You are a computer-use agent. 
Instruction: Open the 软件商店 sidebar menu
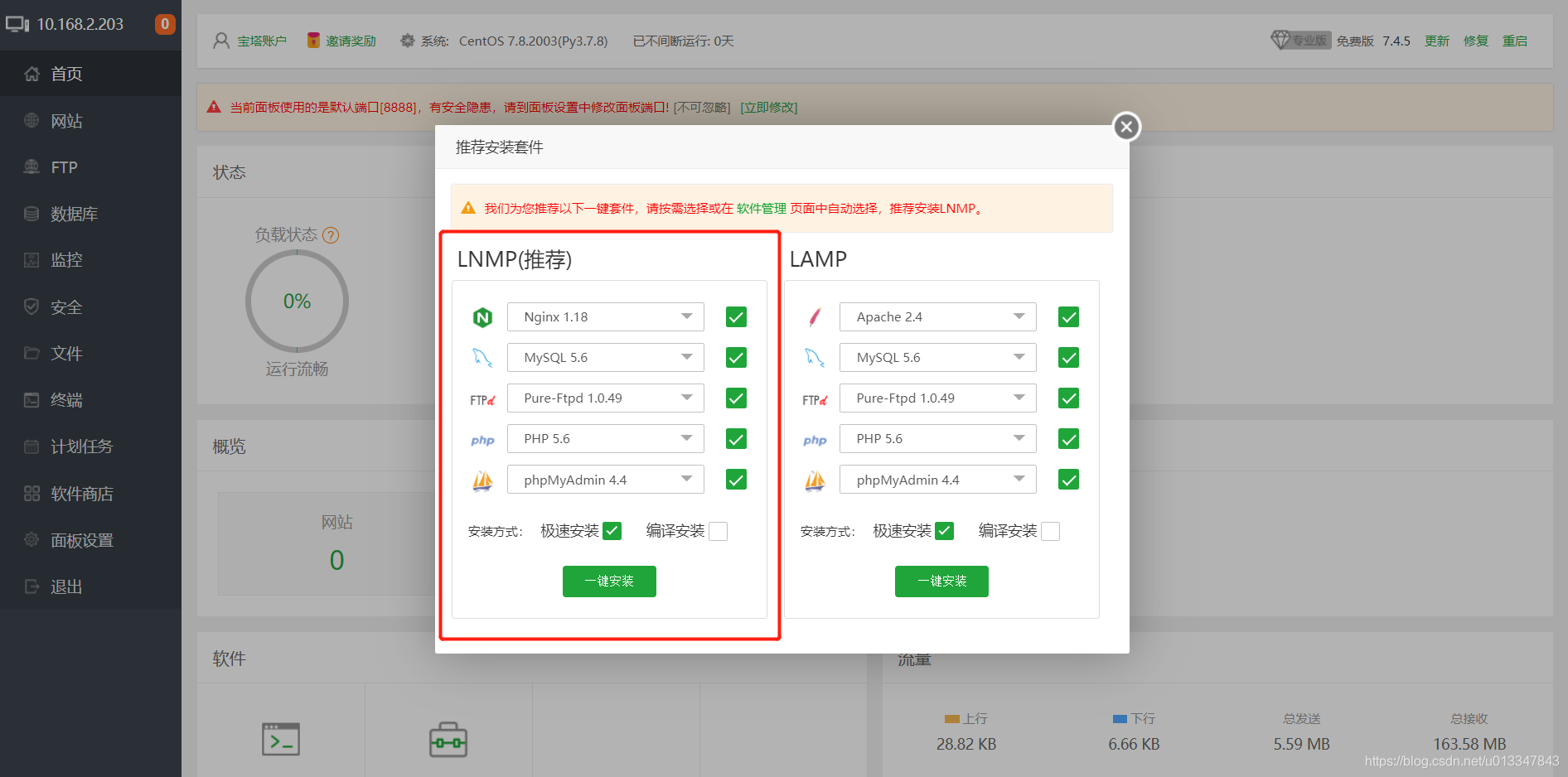(x=90, y=494)
